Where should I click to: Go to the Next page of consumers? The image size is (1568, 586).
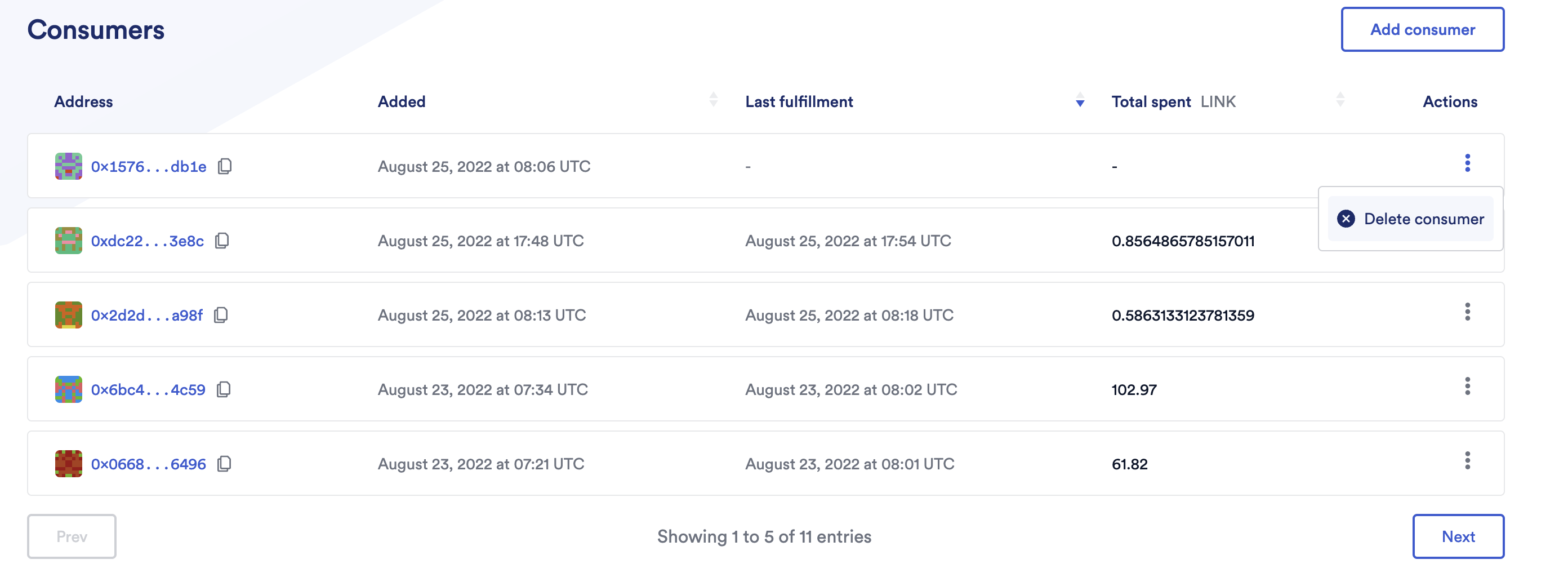point(1458,536)
